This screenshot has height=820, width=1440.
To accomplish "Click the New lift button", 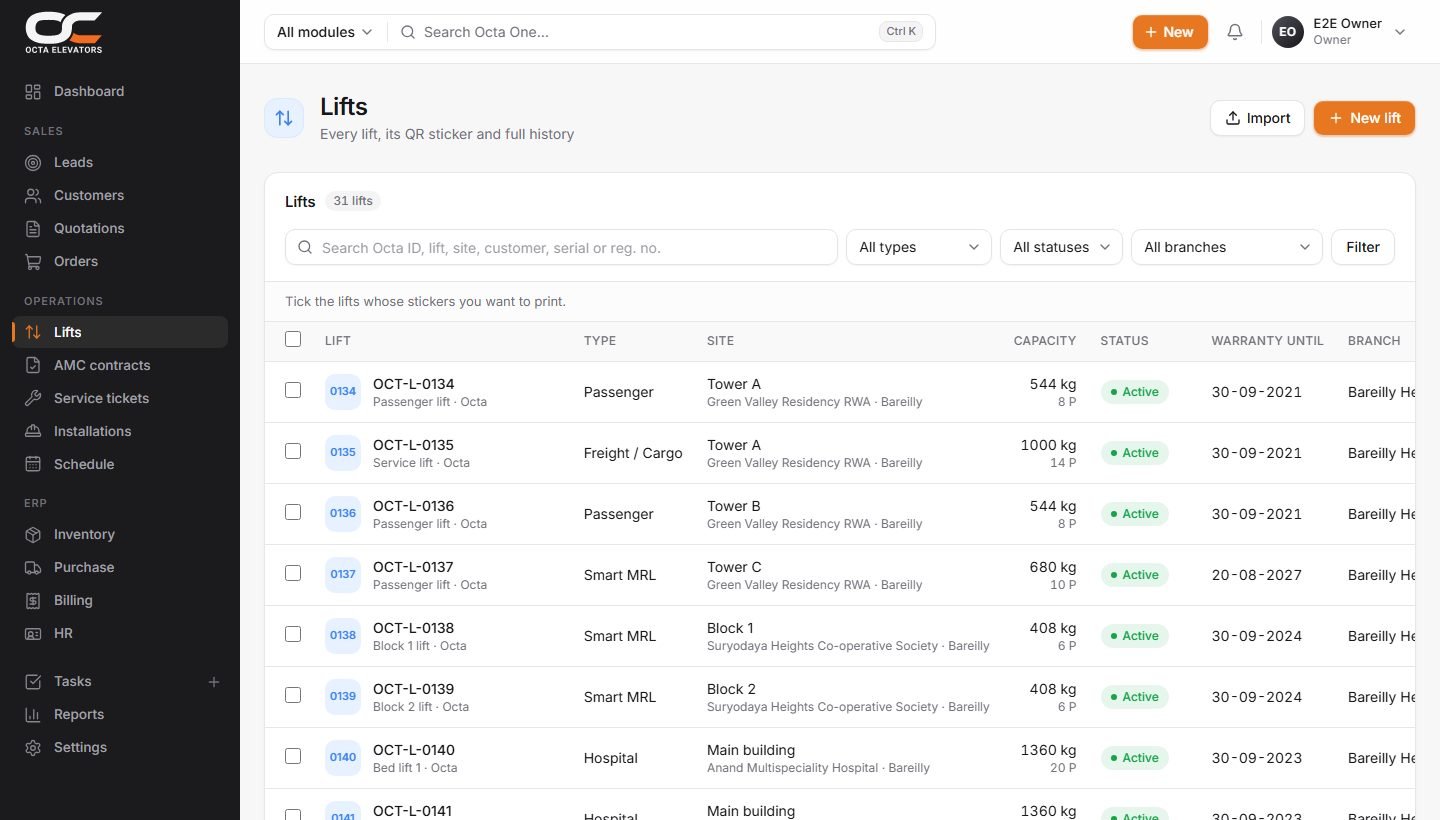I will pyautogui.click(x=1364, y=118).
